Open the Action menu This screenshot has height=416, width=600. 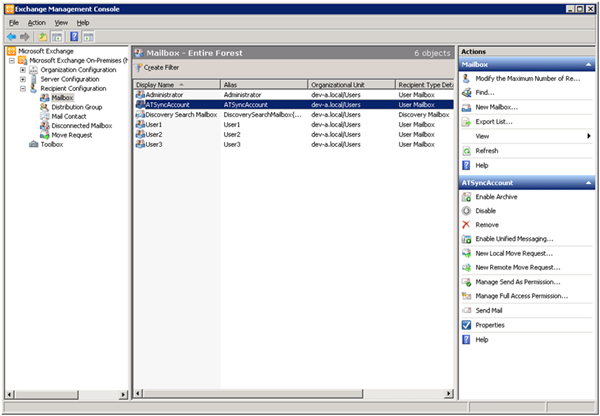click(x=36, y=22)
